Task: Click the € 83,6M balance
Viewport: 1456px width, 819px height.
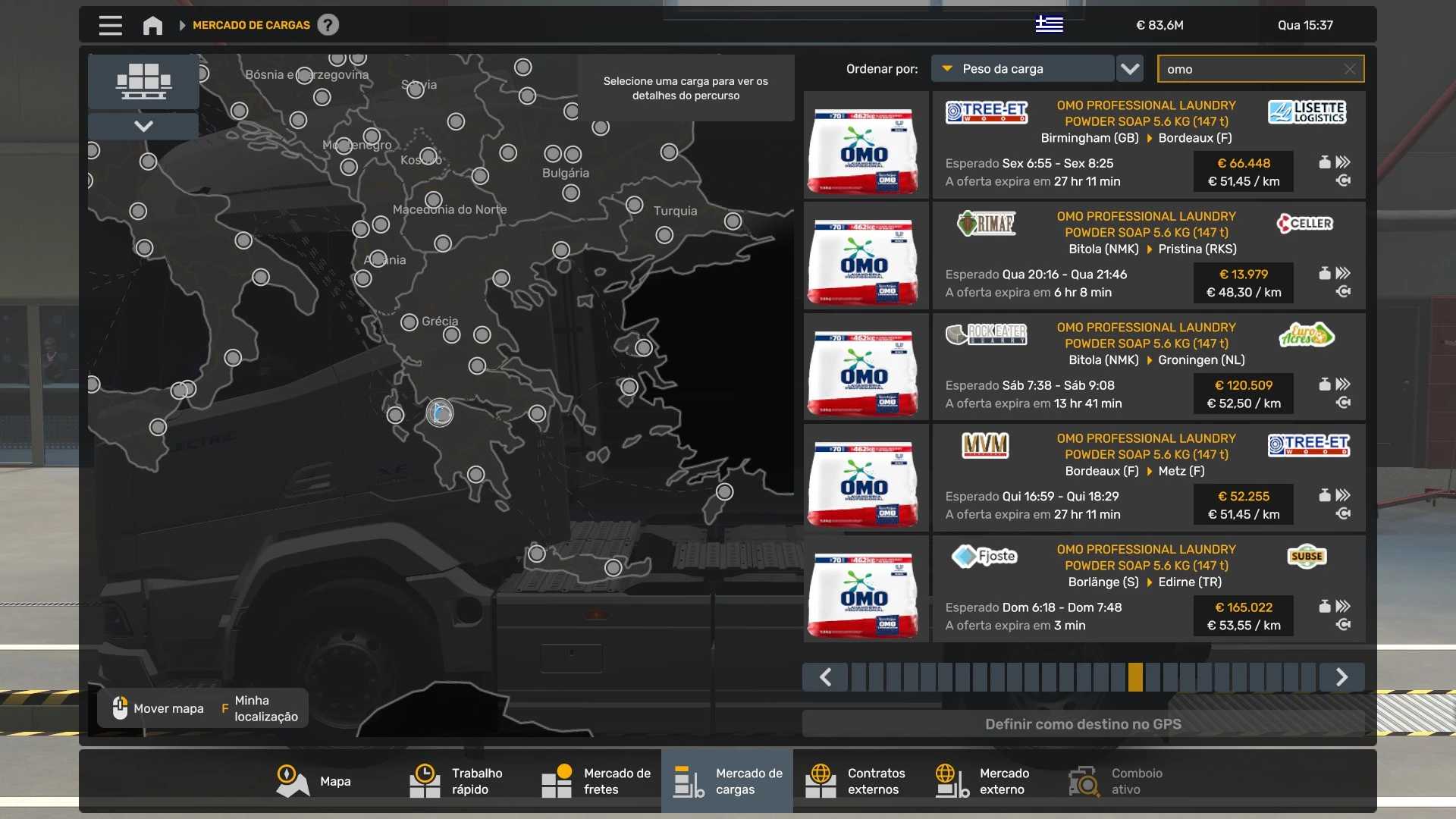Action: point(1159,25)
